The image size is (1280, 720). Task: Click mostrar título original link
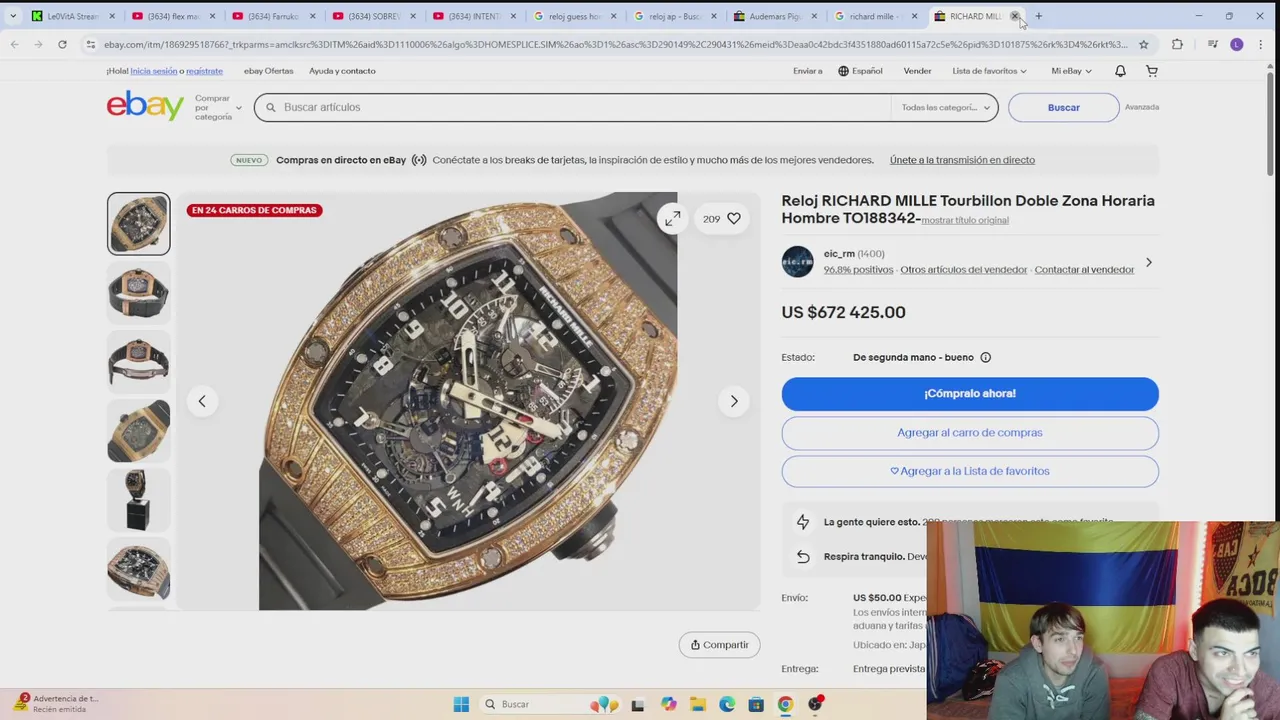(x=965, y=220)
